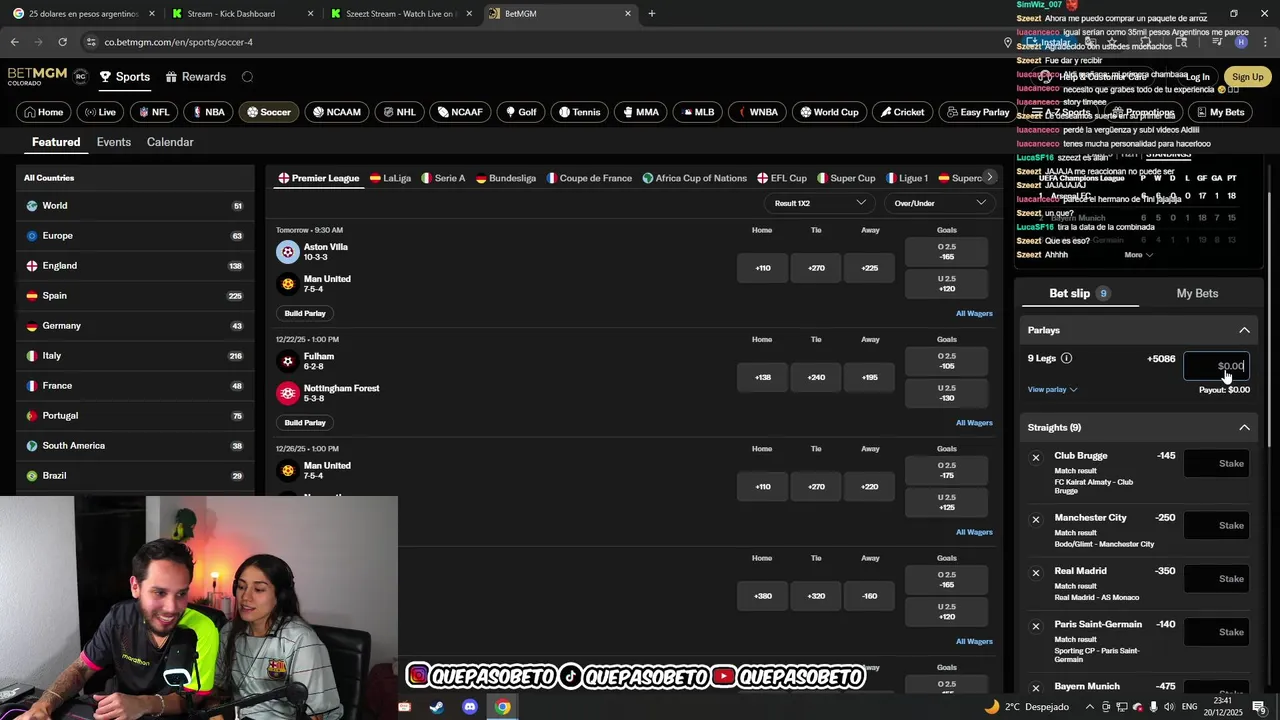Enter stake for Club Brugge bet

1216,464
